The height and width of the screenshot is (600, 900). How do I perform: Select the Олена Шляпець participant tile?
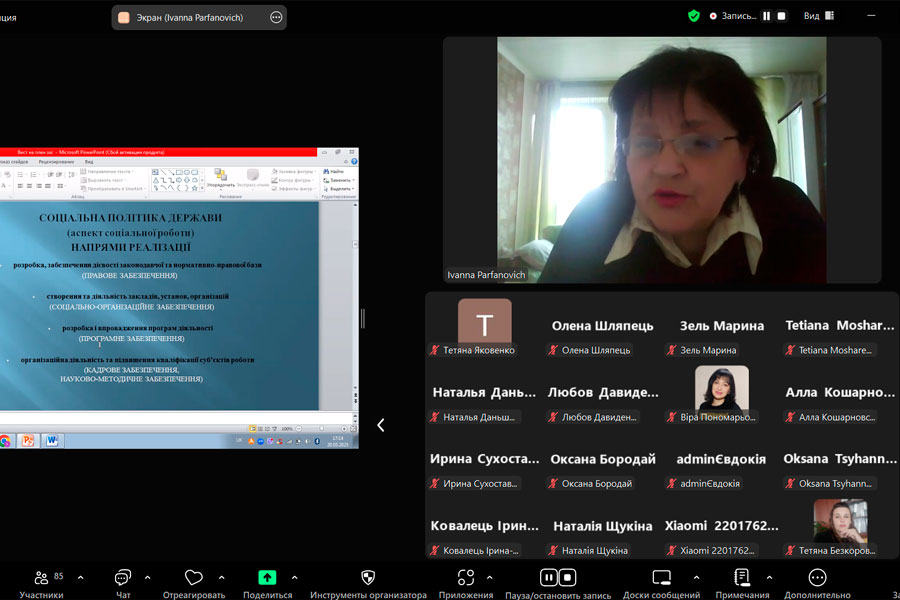pos(603,326)
